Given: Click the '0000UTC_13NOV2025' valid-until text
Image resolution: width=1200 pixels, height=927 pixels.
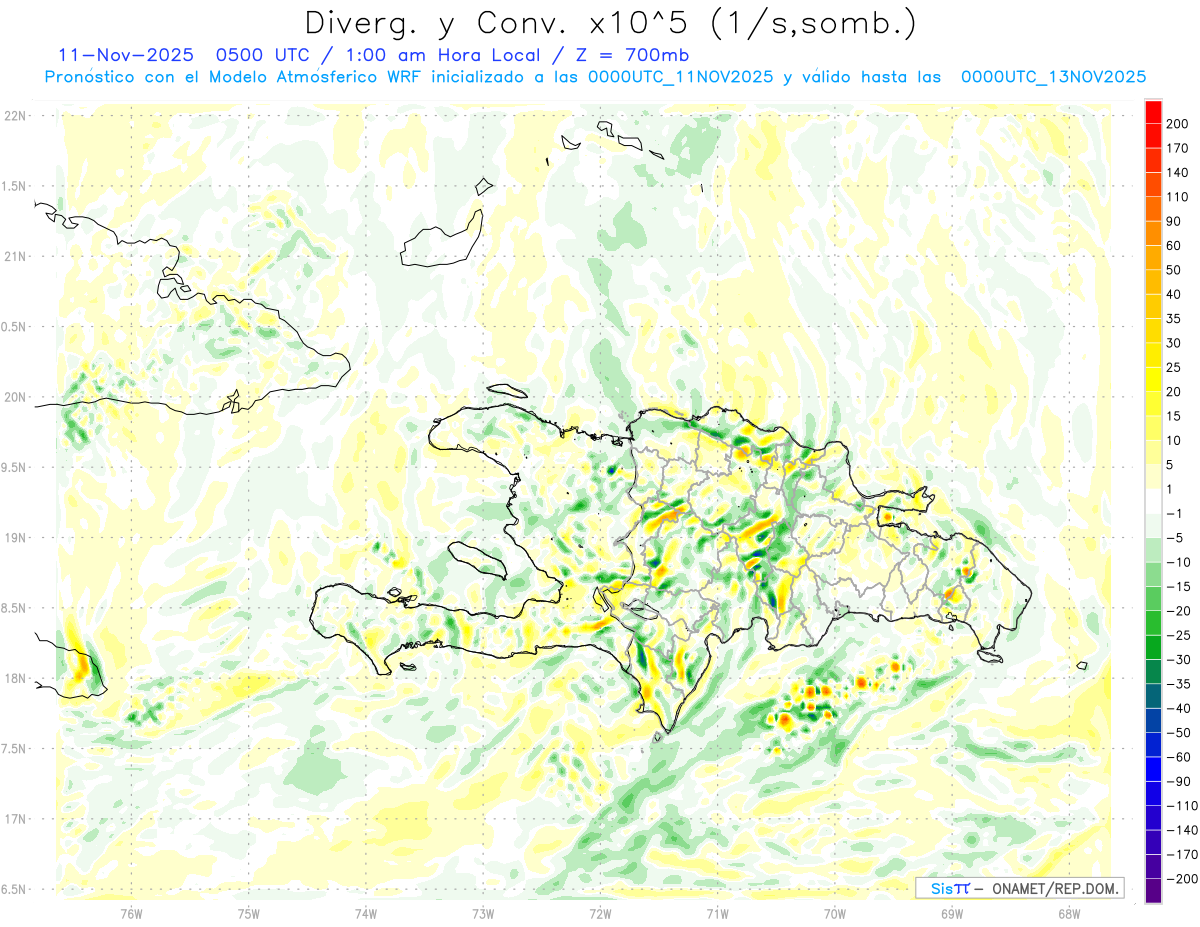Looking at the screenshot, I should click(1053, 77).
